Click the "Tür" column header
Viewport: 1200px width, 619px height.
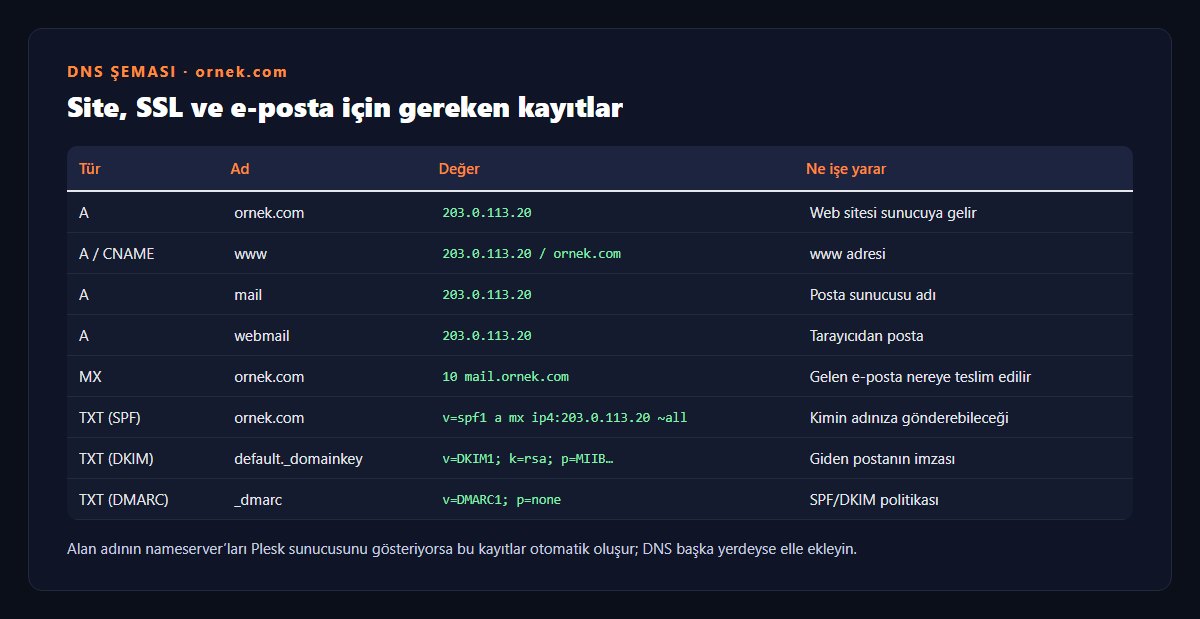90,169
